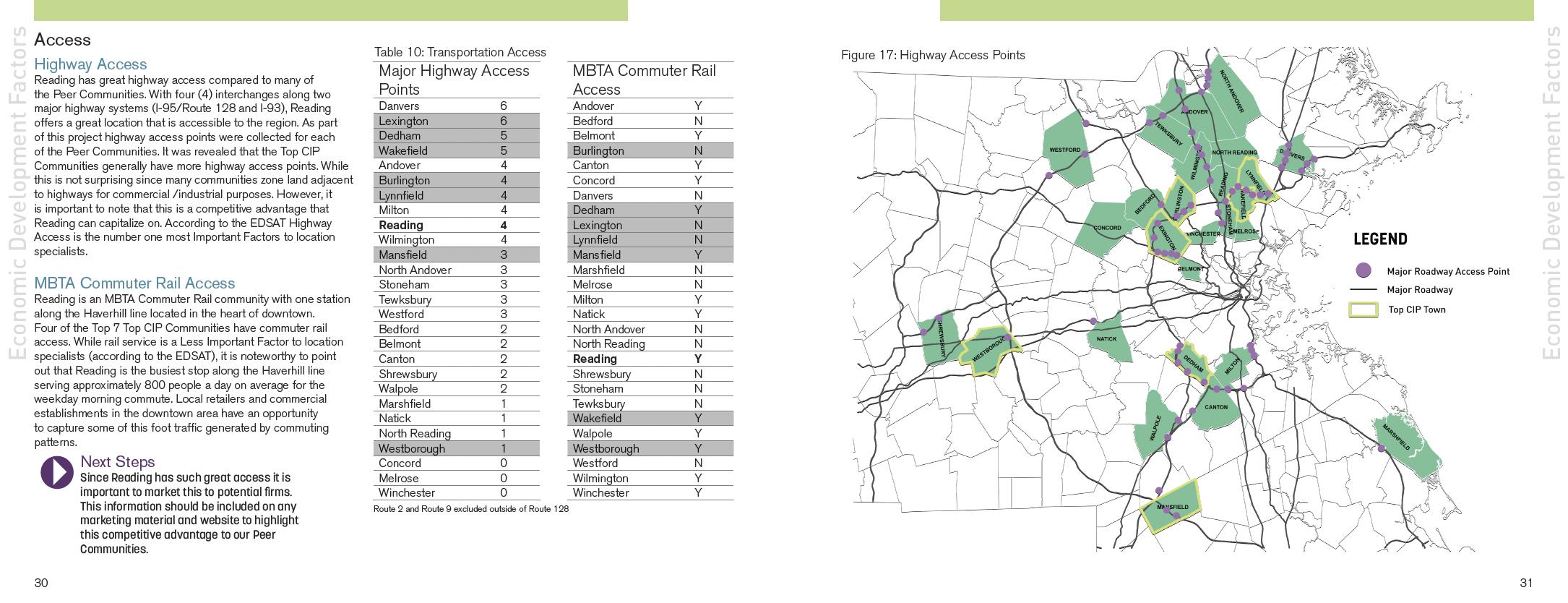Click the "Major Roadway" legend label
This screenshot has height=603, width=1568.
1420,290
